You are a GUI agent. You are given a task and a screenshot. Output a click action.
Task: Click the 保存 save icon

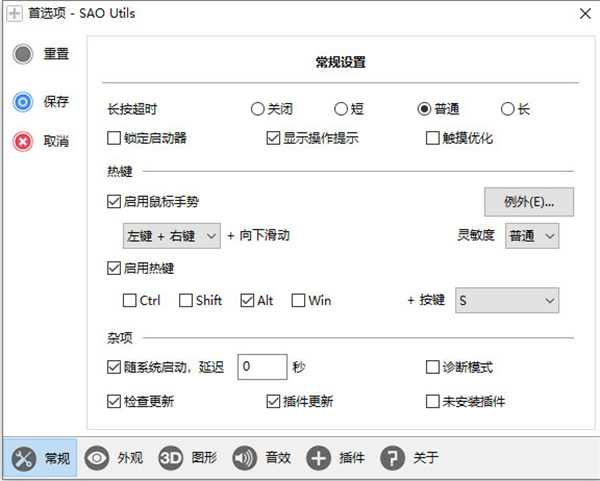(x=23, y=101)
